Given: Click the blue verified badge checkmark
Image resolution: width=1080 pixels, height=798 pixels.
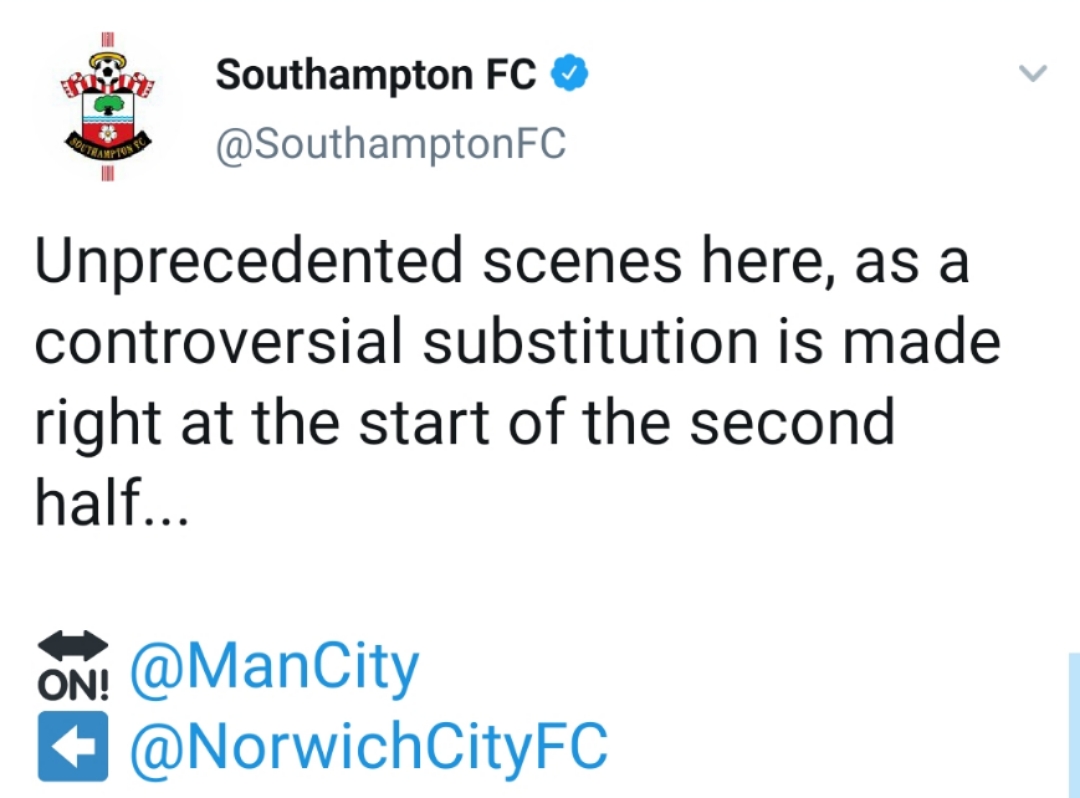Looking at the screenshot, I should point(570,74).
